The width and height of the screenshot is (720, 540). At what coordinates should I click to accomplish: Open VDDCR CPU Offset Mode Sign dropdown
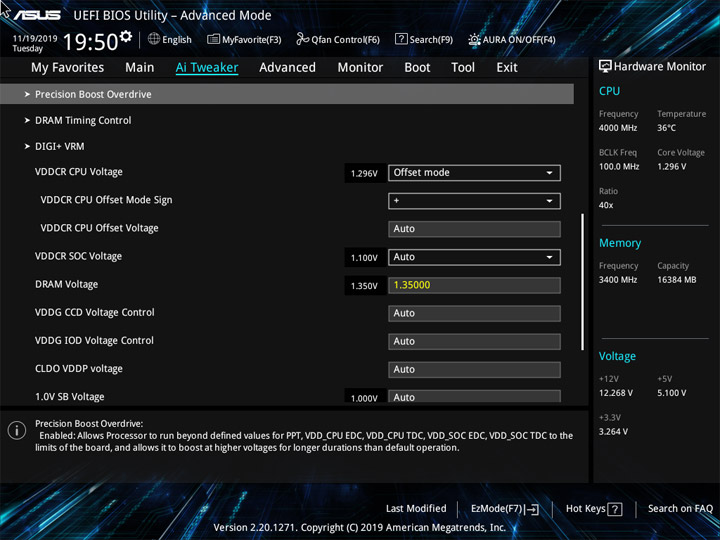[474, 201]
